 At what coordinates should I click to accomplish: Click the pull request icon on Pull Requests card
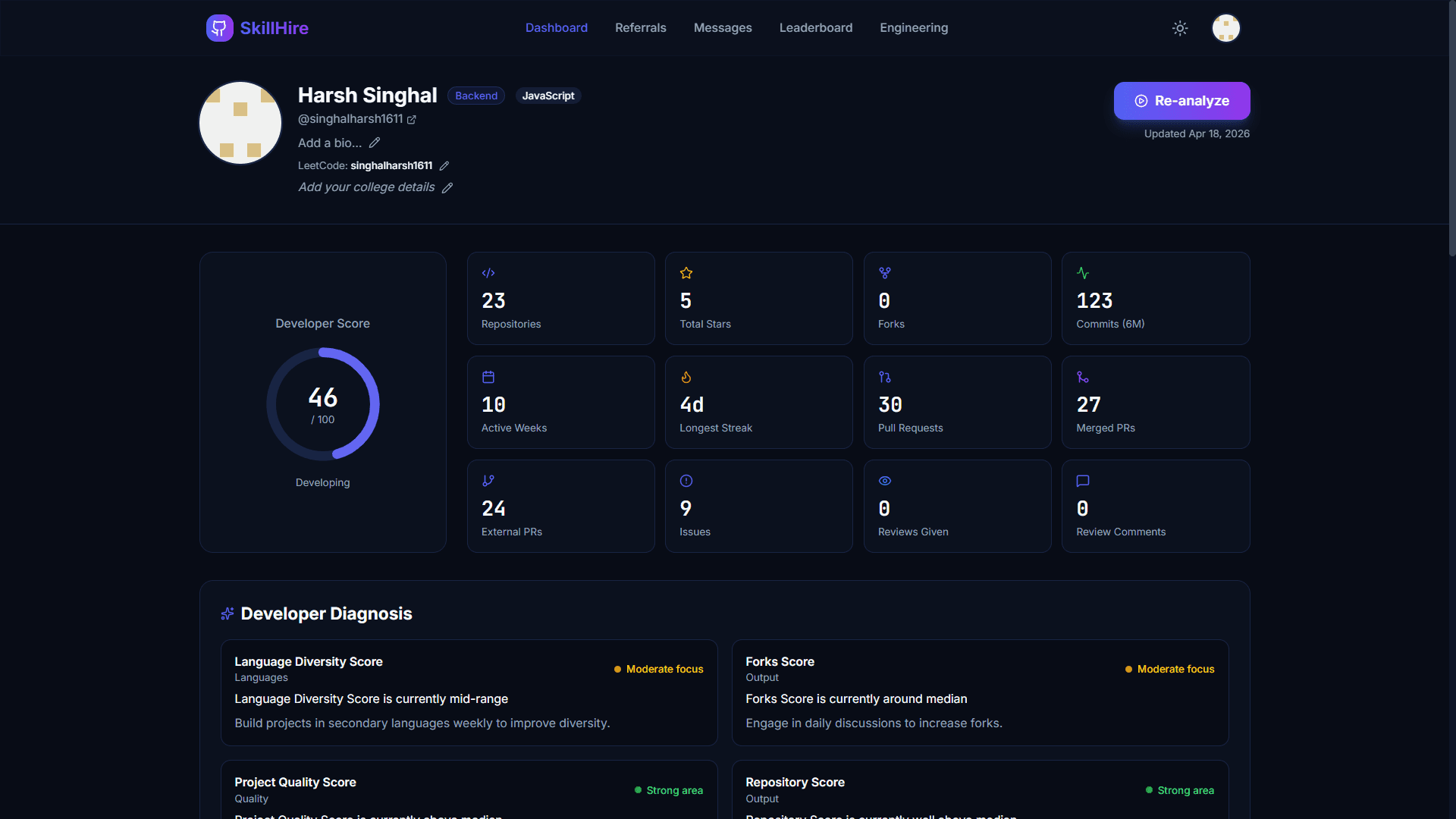pyautogui.click(x=885, y=377)
